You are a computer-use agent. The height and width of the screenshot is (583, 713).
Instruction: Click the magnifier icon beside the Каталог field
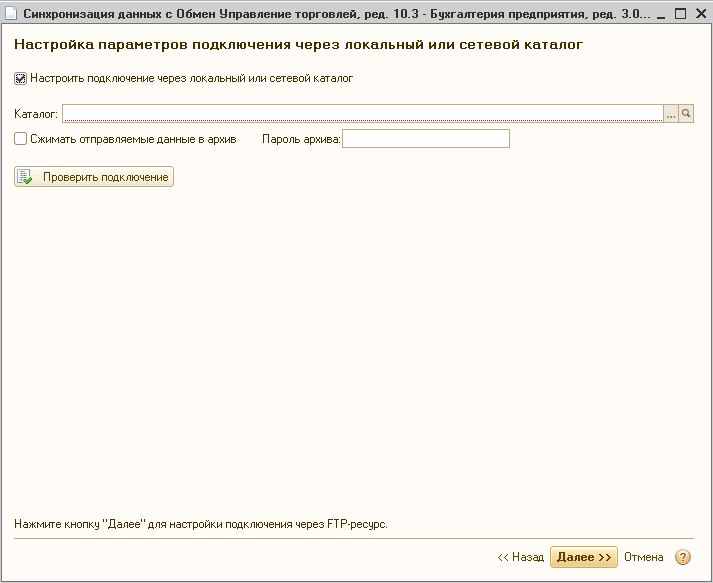coord(687,114)
